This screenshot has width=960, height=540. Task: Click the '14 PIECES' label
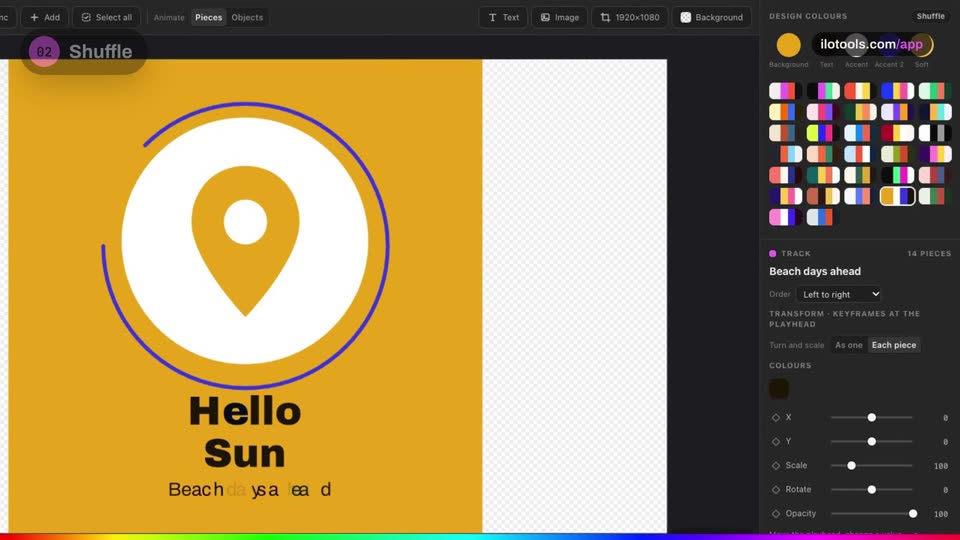pos(929,253)
